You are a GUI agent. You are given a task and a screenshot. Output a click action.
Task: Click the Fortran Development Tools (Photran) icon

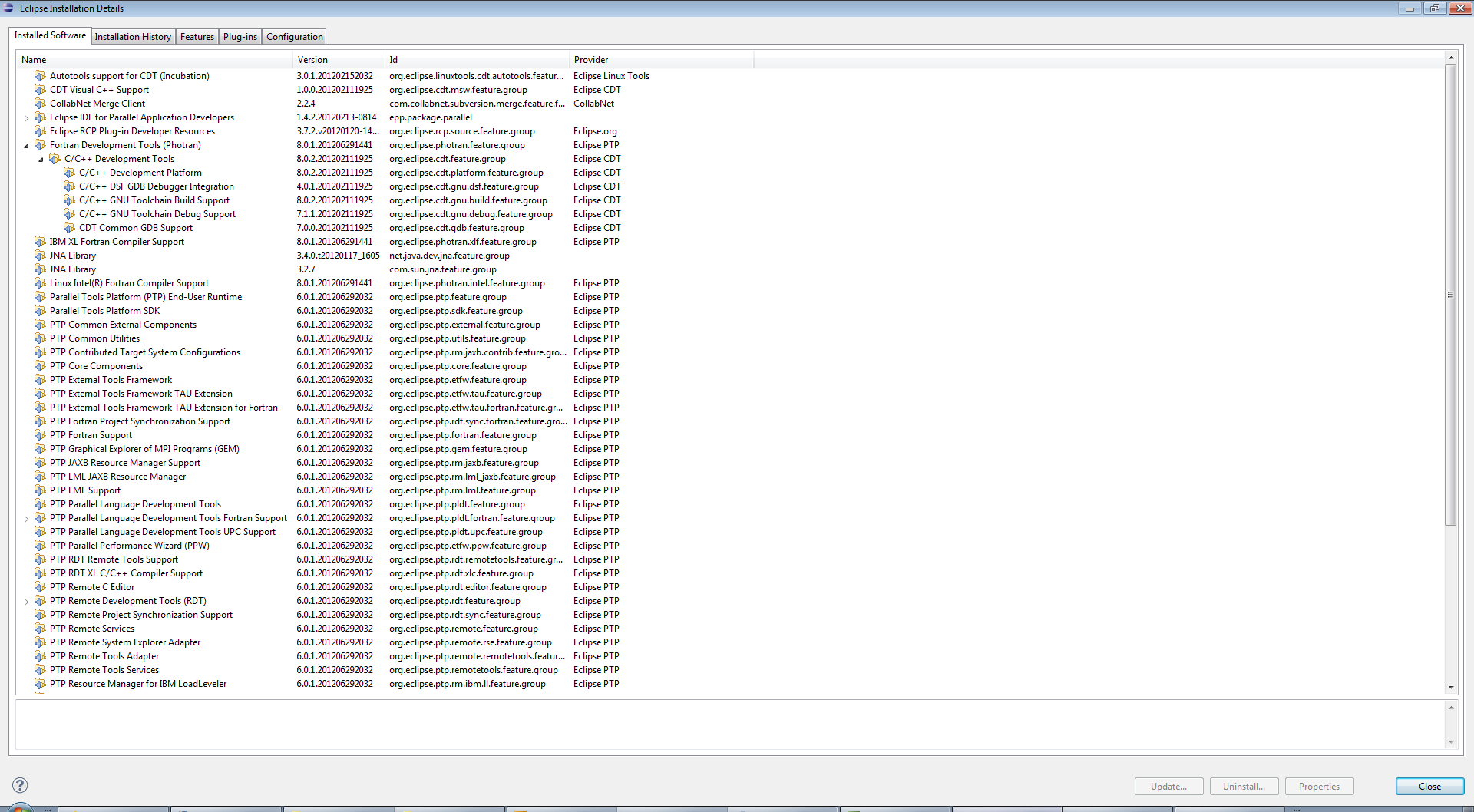40,145
